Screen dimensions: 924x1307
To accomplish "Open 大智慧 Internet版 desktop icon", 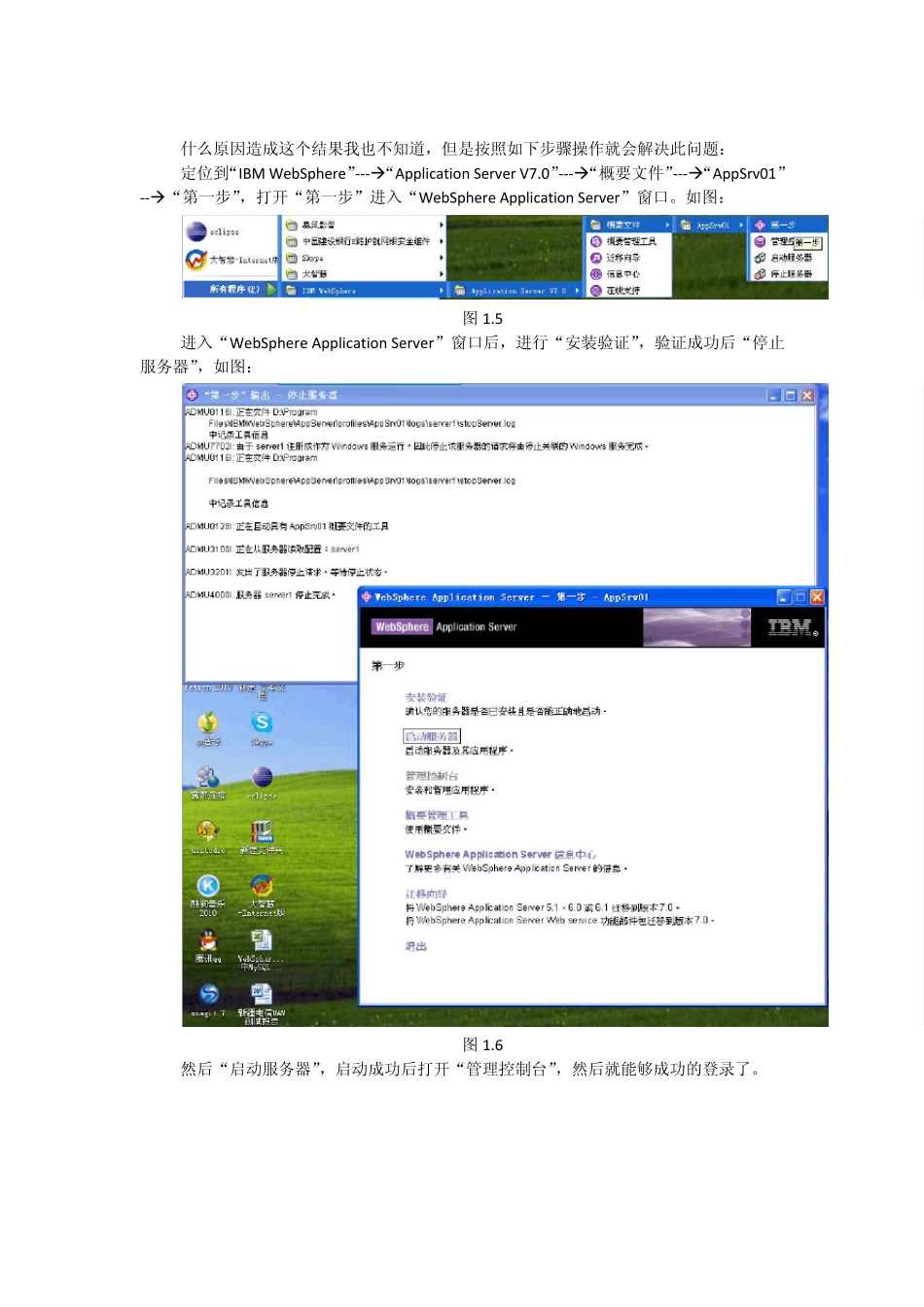I will coord(262,895).
